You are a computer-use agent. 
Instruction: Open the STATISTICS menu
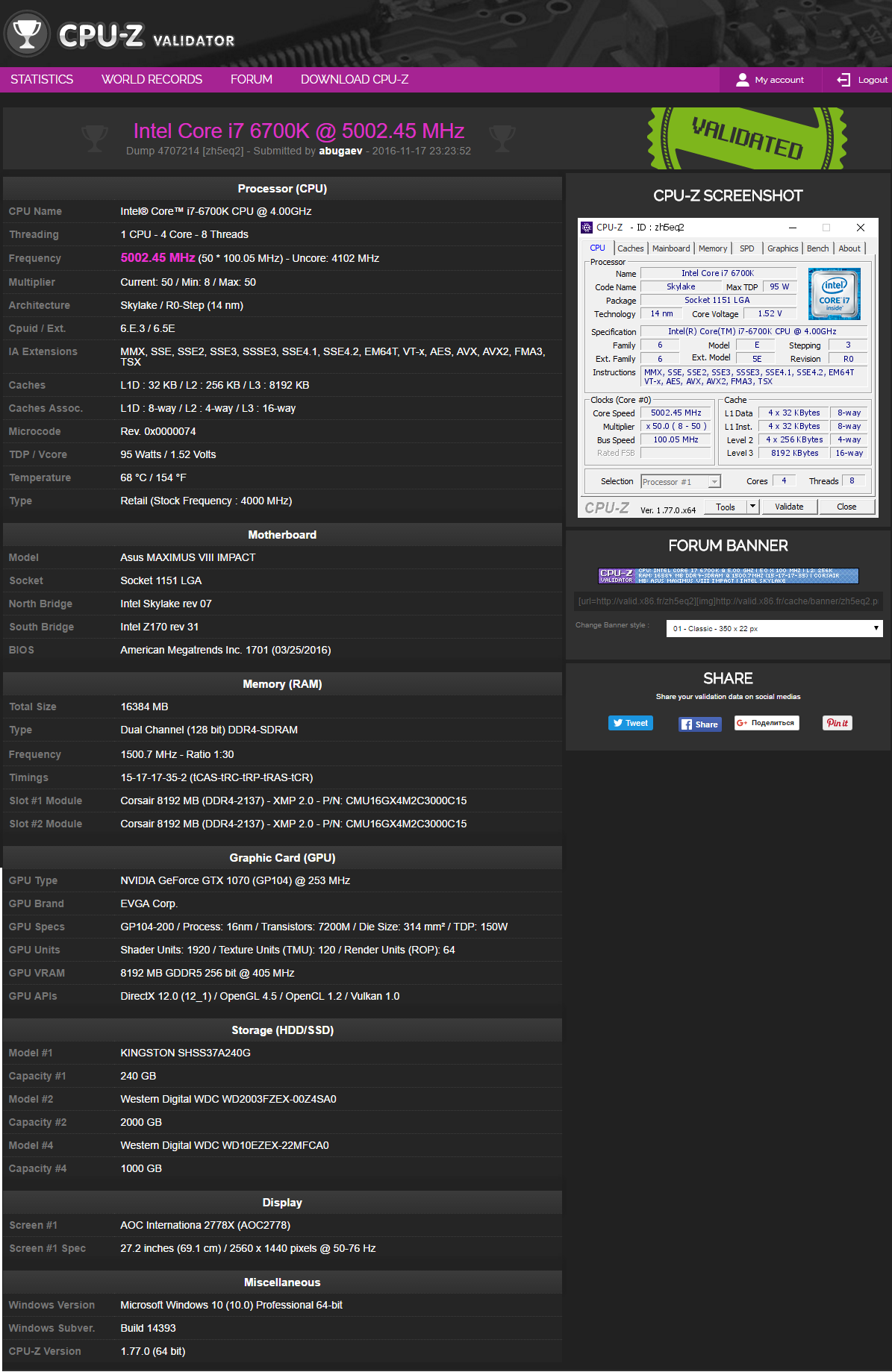coord(42,79)
